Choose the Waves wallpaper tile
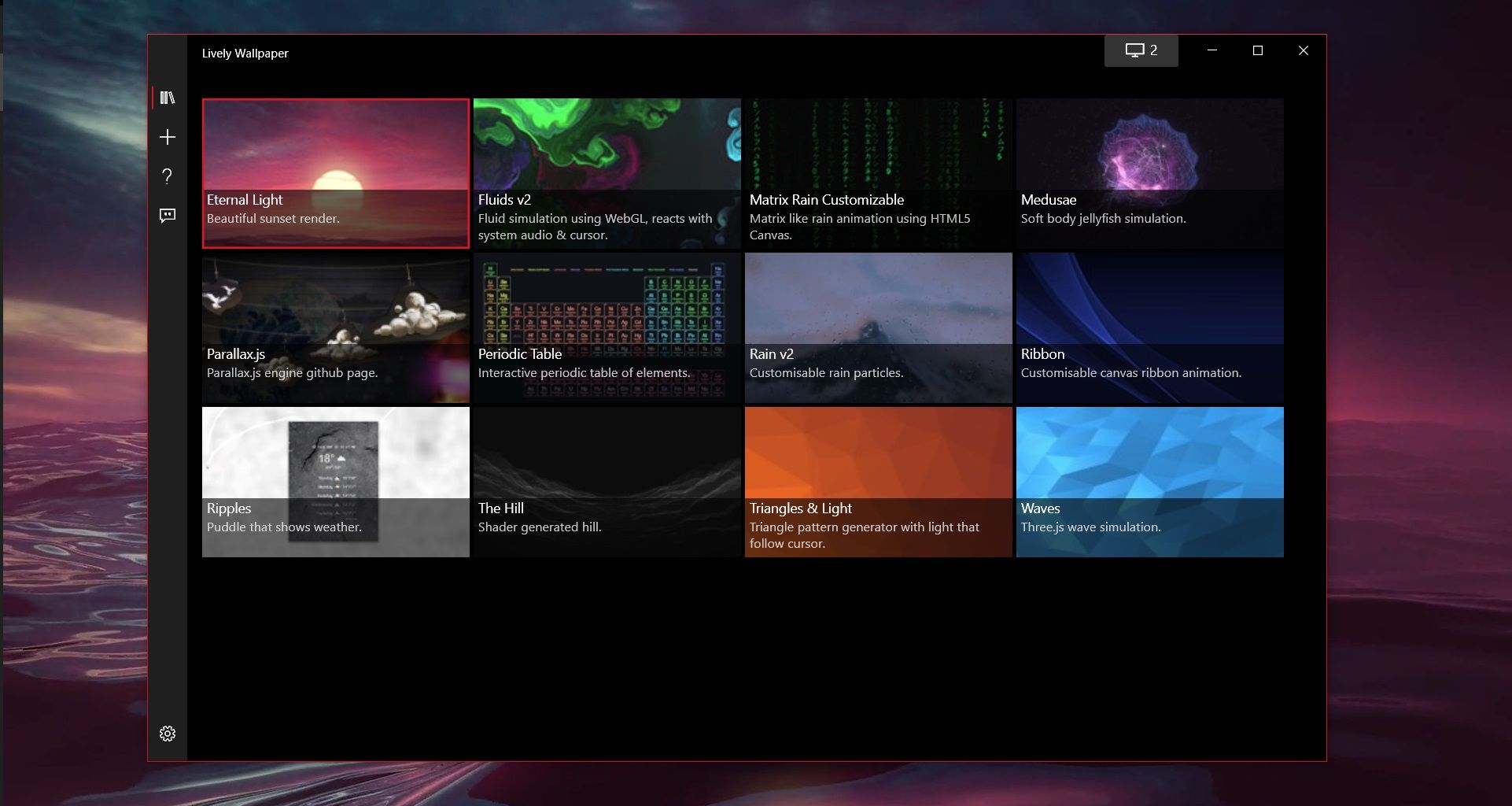Screen dimensions: 1512x806 point(1149,482)
